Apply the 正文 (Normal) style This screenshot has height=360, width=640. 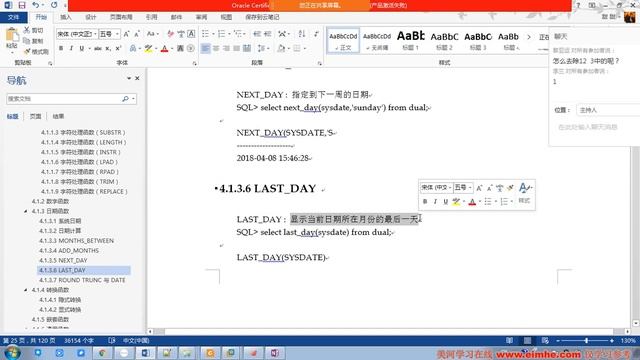coord(343,40)
